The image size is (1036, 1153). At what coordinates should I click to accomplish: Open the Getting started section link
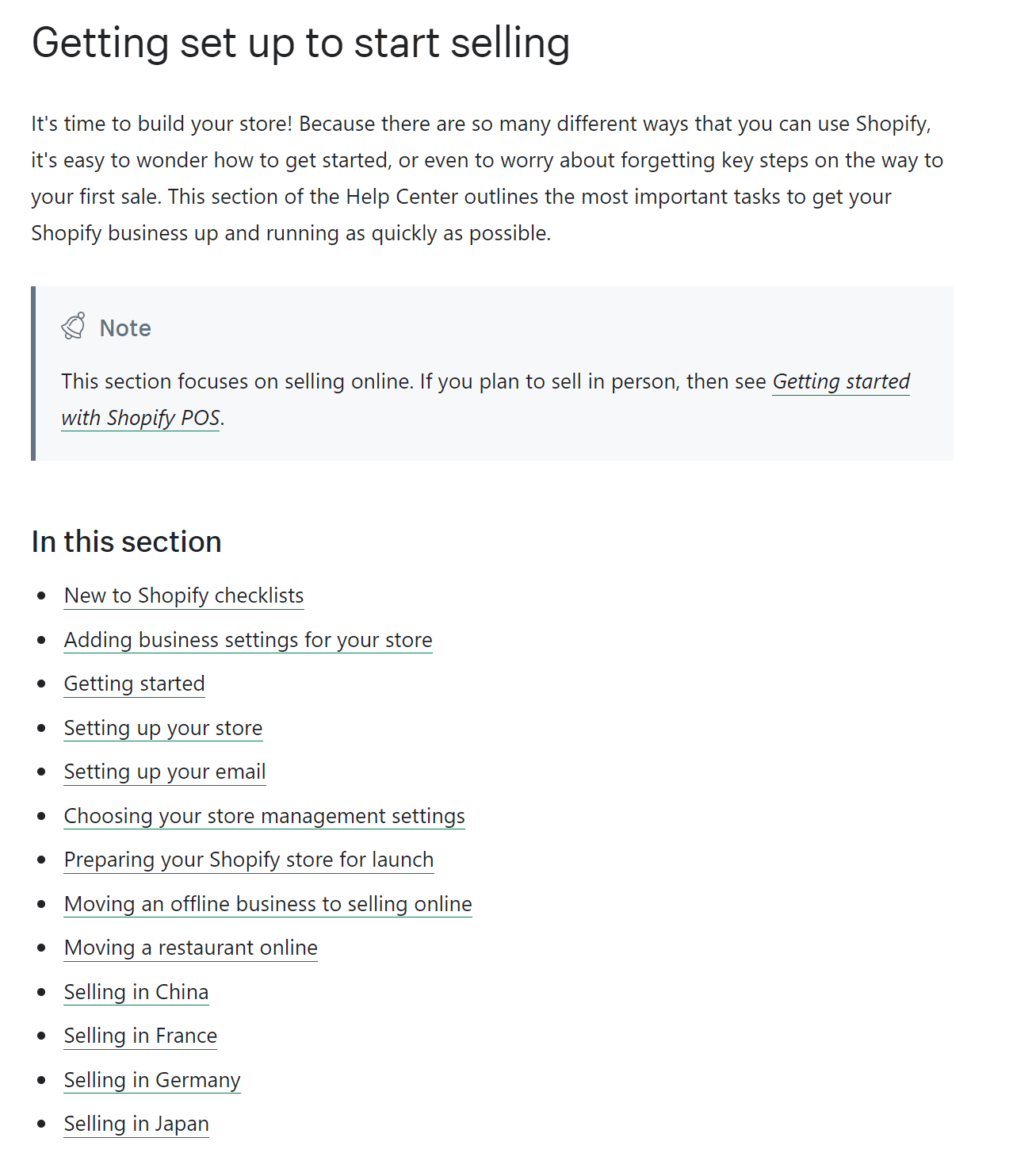tap(134, 684)
